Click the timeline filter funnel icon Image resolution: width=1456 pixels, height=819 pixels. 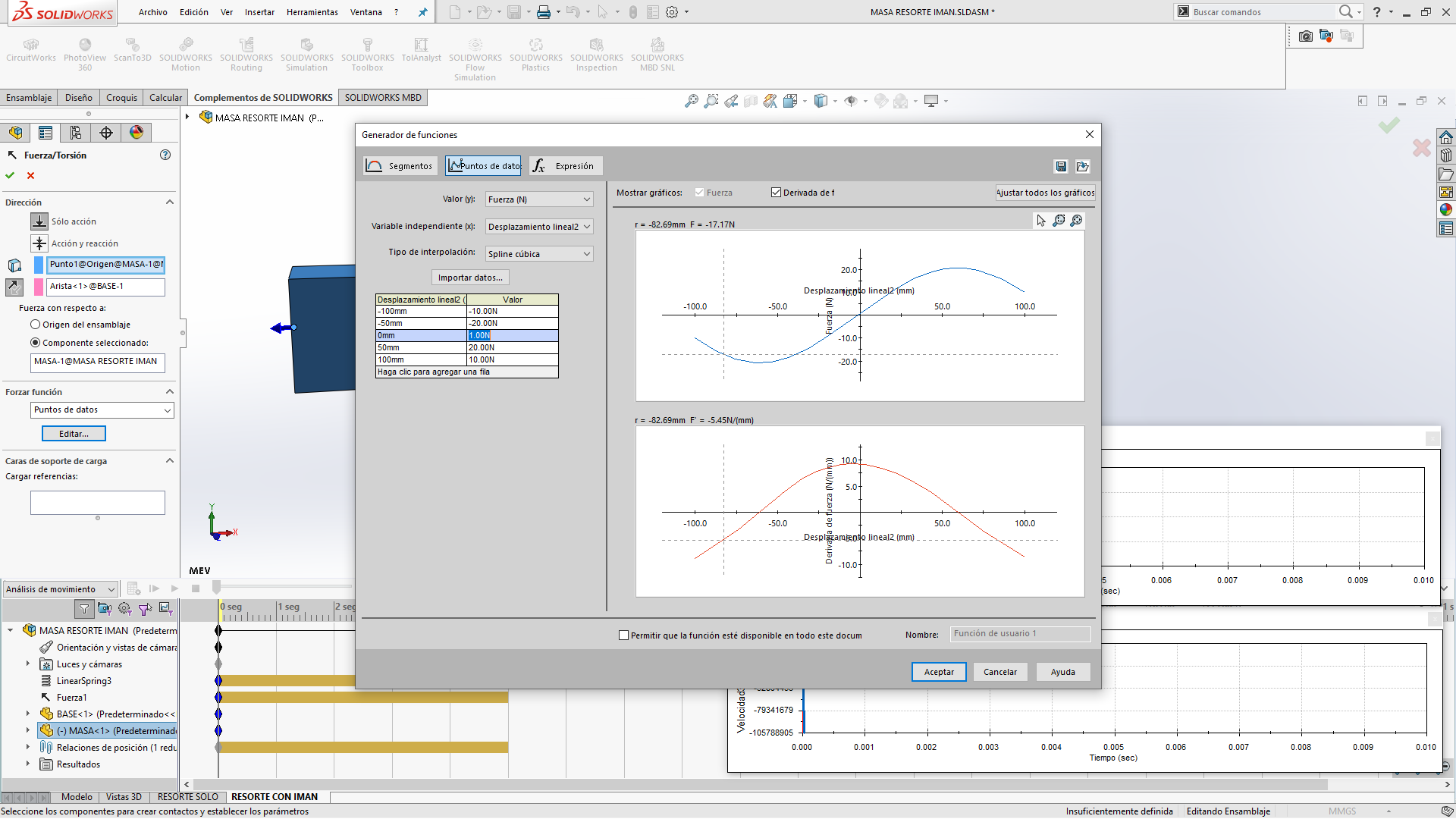click(x=84, y=608)
